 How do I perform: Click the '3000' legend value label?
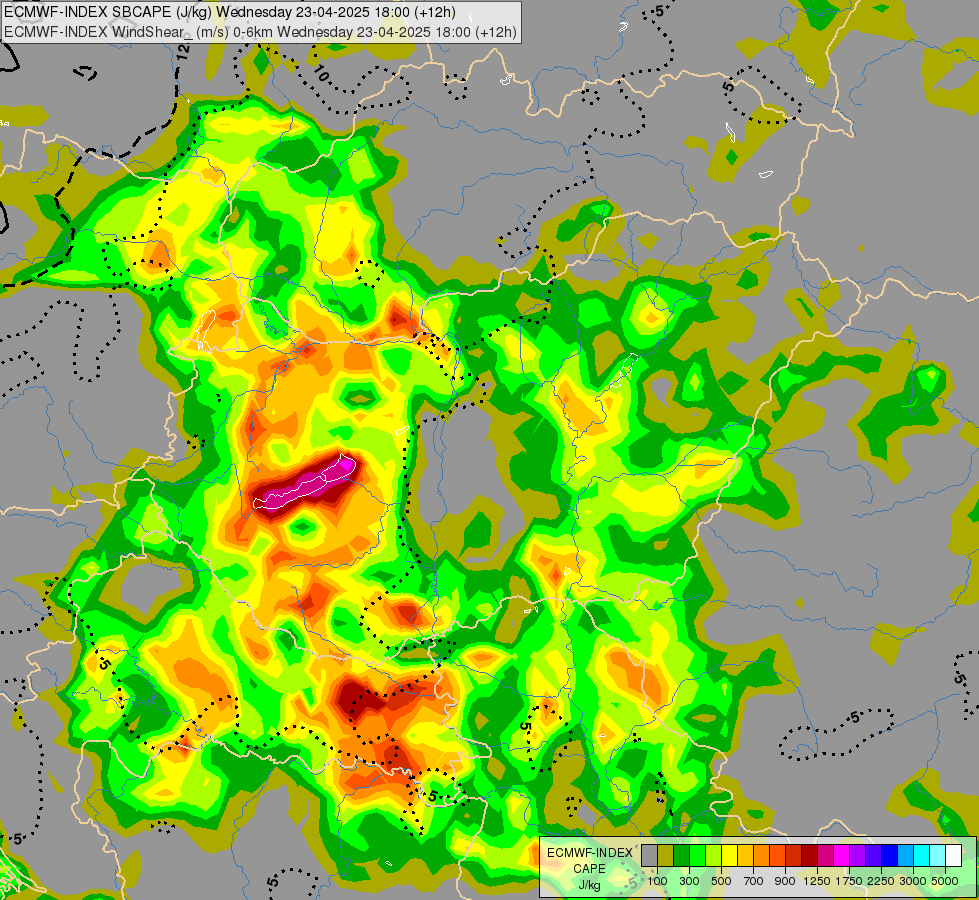coord(913,881)
